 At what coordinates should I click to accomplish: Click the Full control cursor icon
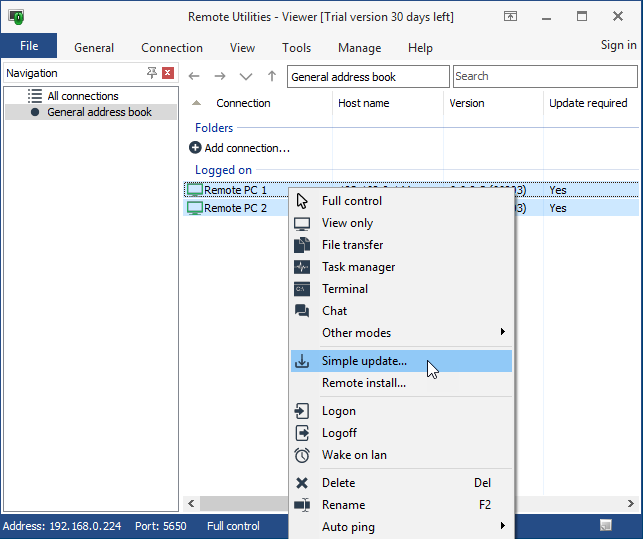(x=302, y=201)
